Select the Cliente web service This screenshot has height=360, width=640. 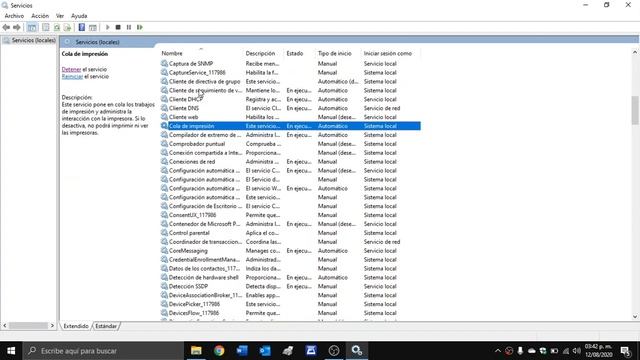[183, 117]
